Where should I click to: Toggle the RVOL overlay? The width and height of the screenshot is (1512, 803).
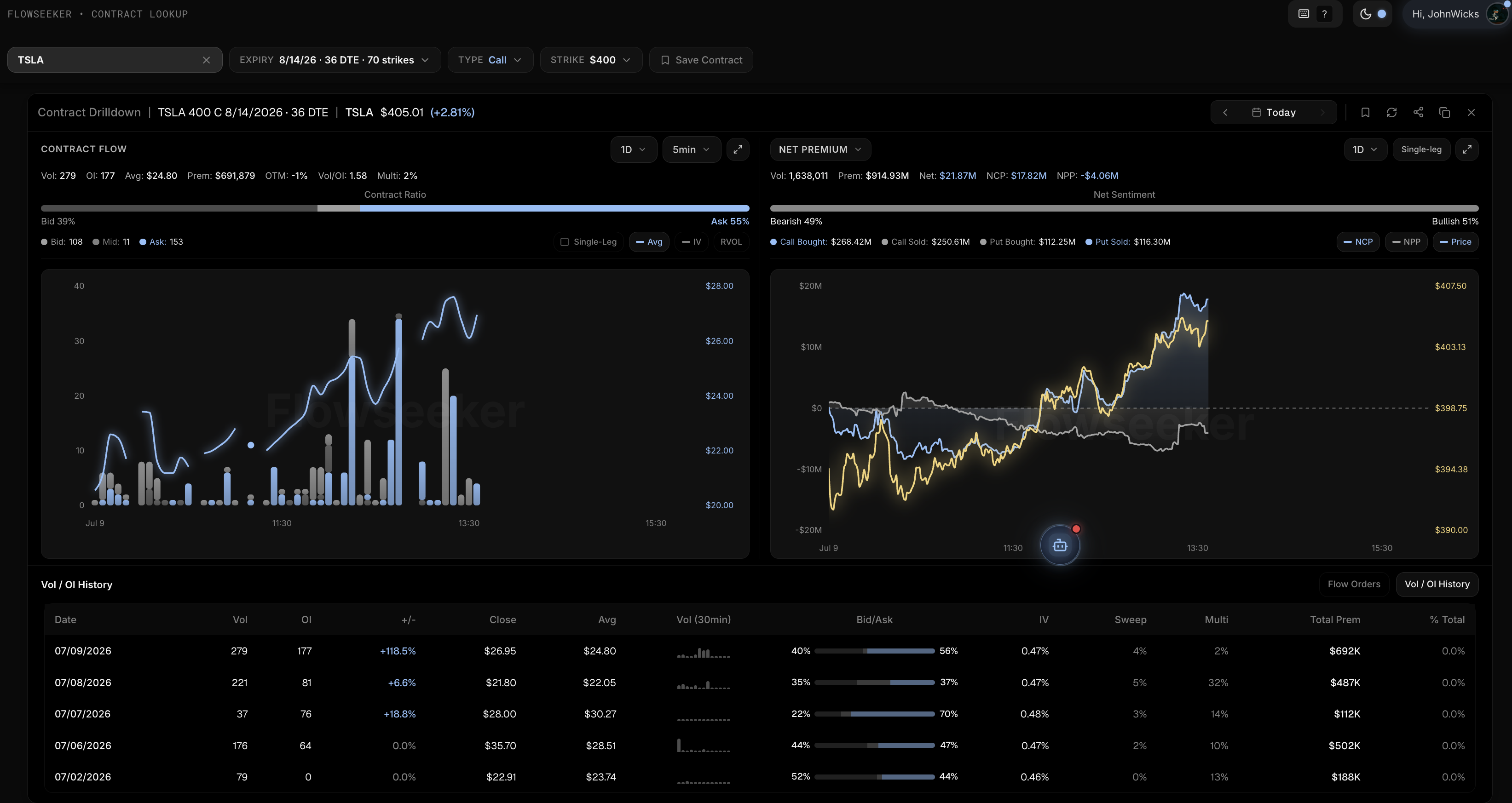coord(731,241)
